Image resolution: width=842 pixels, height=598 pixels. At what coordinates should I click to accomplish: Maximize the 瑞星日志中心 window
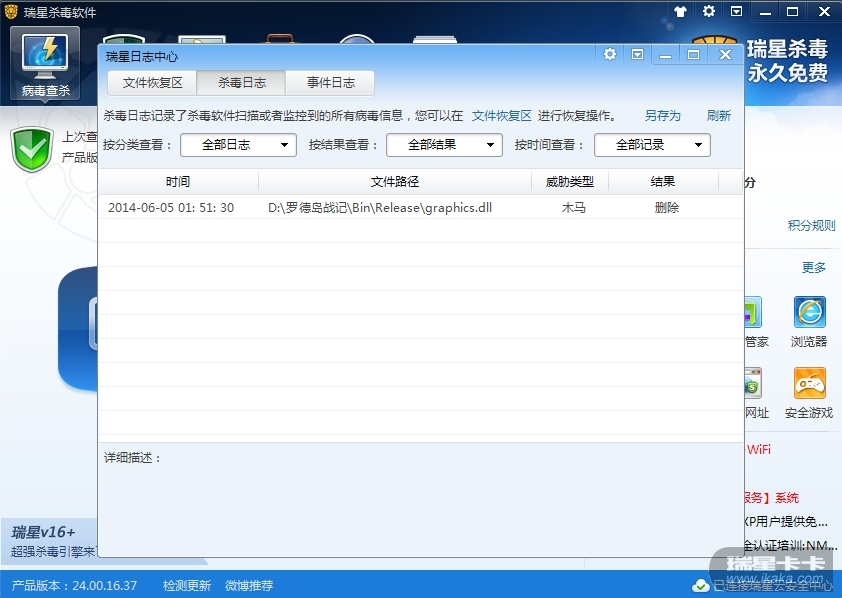[x=693, y=55]
